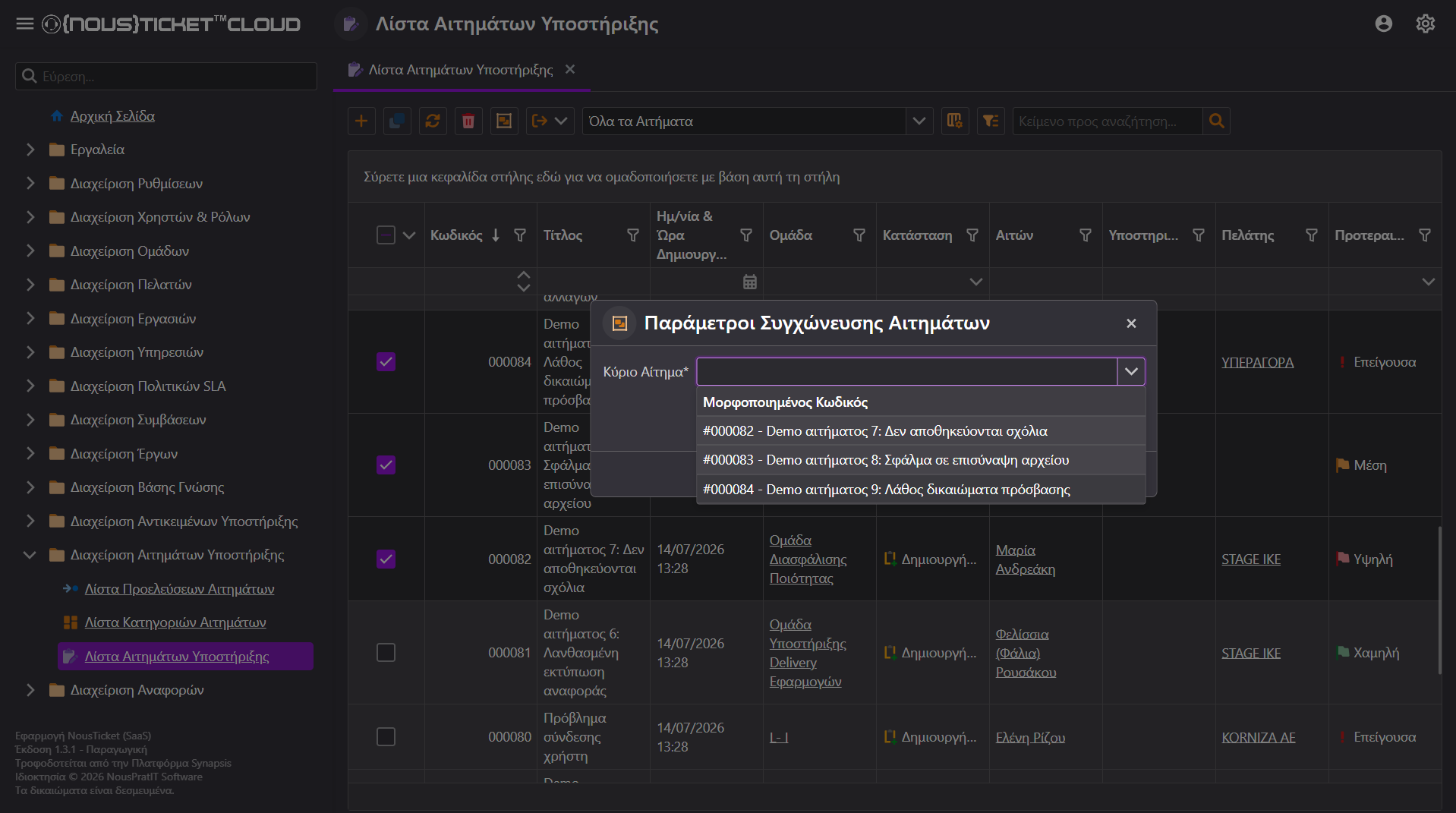Toggle the Κύριο Αίτημα dropdown arrow
The image size is (1456, 813).
1131,372
